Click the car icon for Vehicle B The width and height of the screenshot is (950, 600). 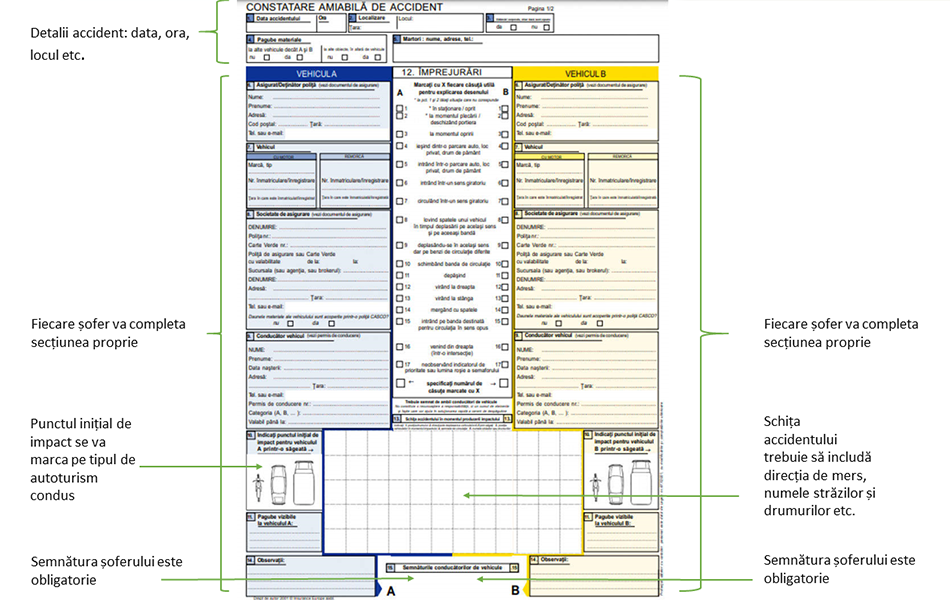click(616, 485)
